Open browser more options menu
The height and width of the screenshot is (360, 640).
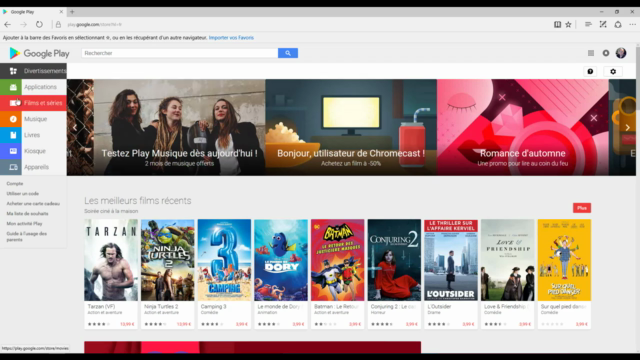pyautogui.click(x=632, y=24)
